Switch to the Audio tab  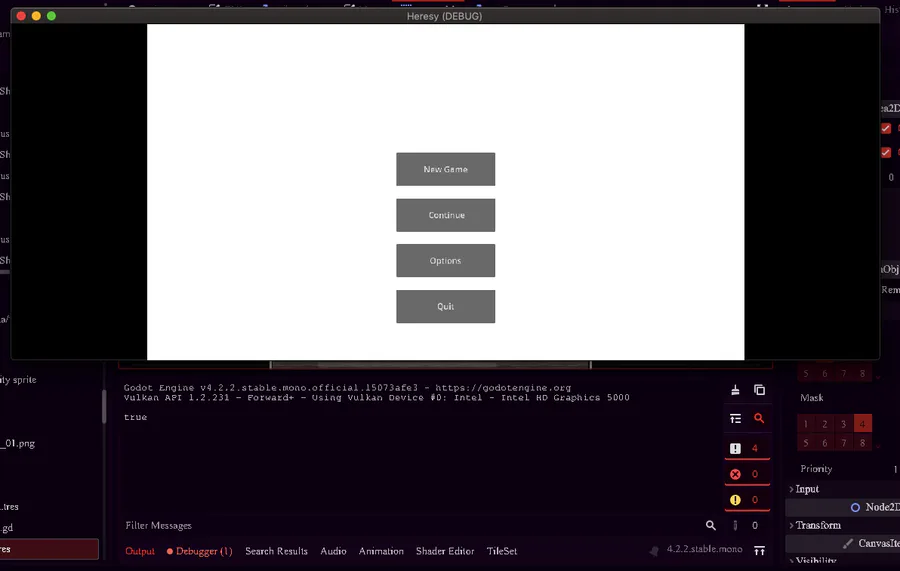tap(333, 551)
